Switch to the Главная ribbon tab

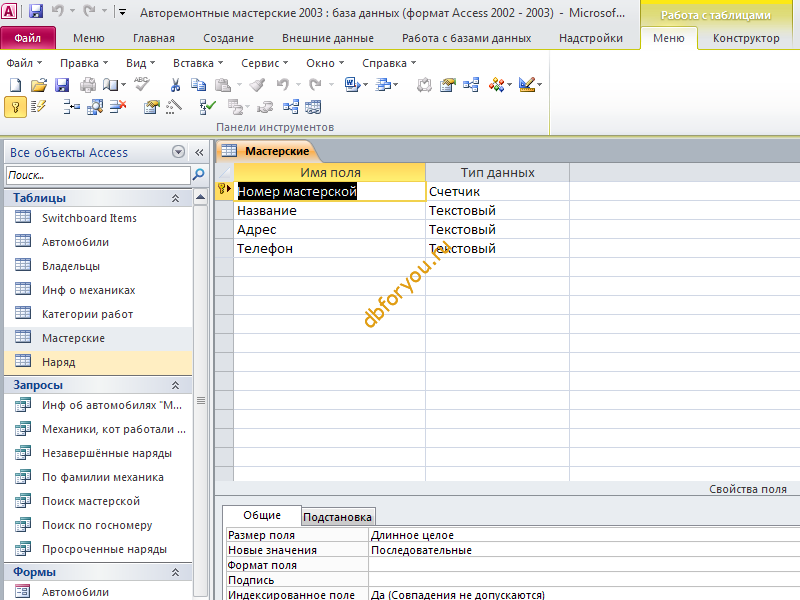point(154,38)
